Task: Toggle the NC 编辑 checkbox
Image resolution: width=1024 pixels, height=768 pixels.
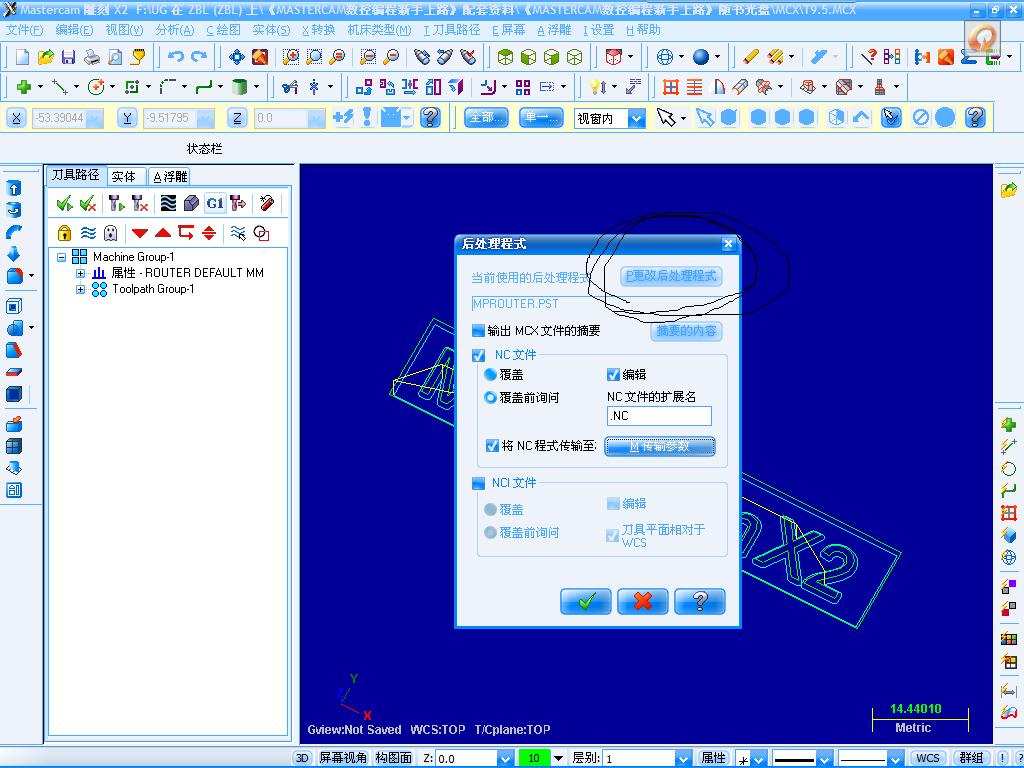Action: (x=613, y=374)
